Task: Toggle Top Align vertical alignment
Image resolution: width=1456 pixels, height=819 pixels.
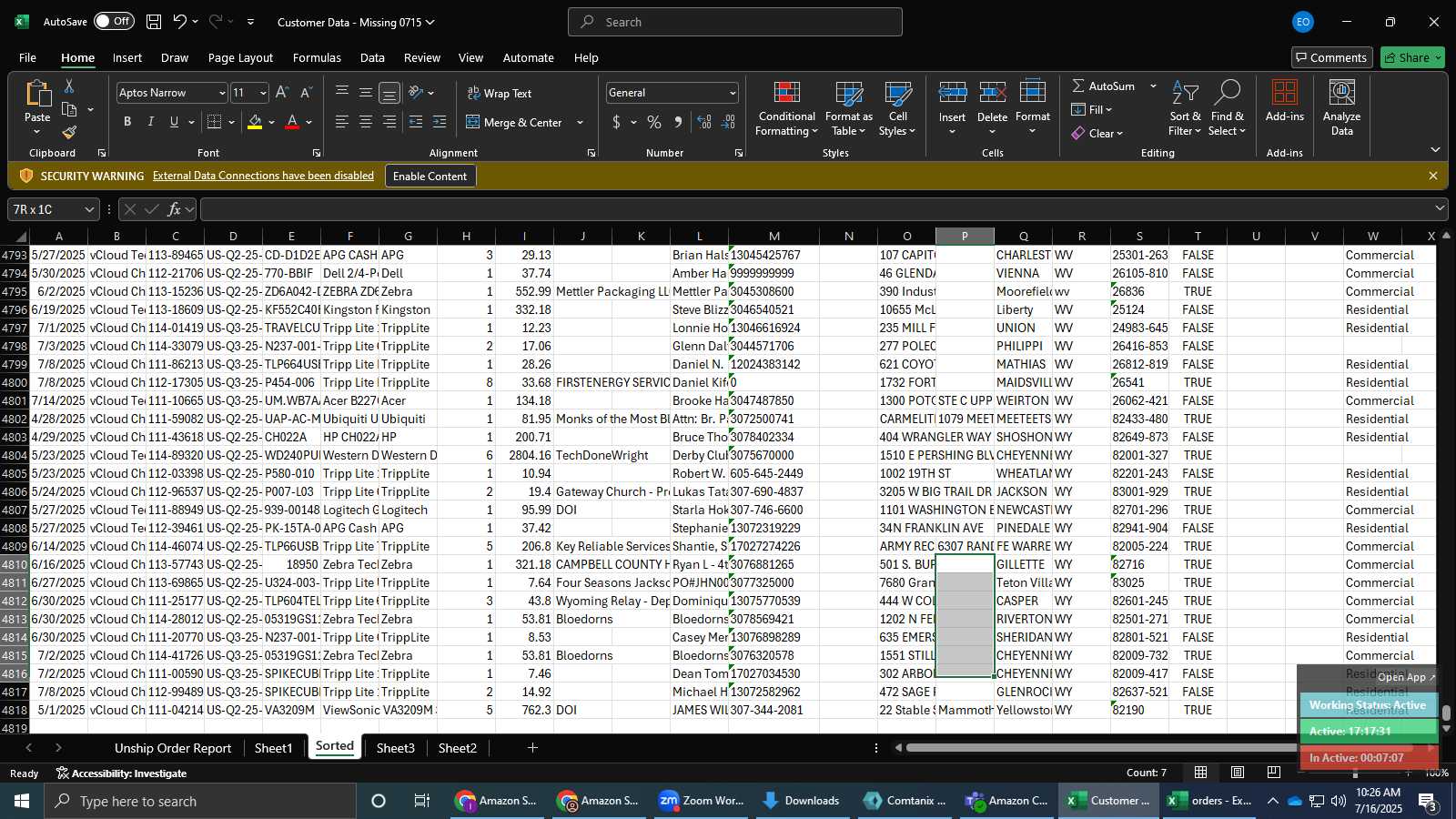Action: (x=342, y=93)
